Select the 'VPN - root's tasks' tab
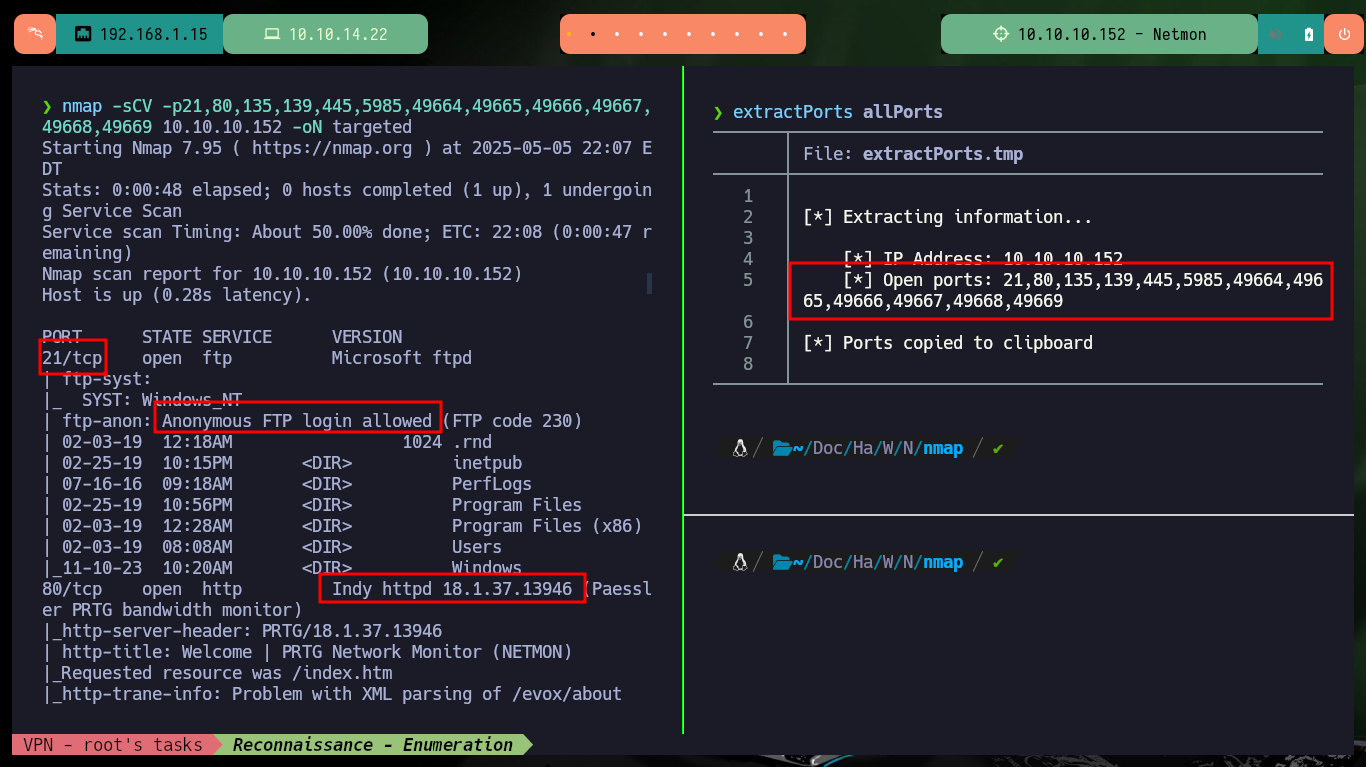 (x=112, y=744)
